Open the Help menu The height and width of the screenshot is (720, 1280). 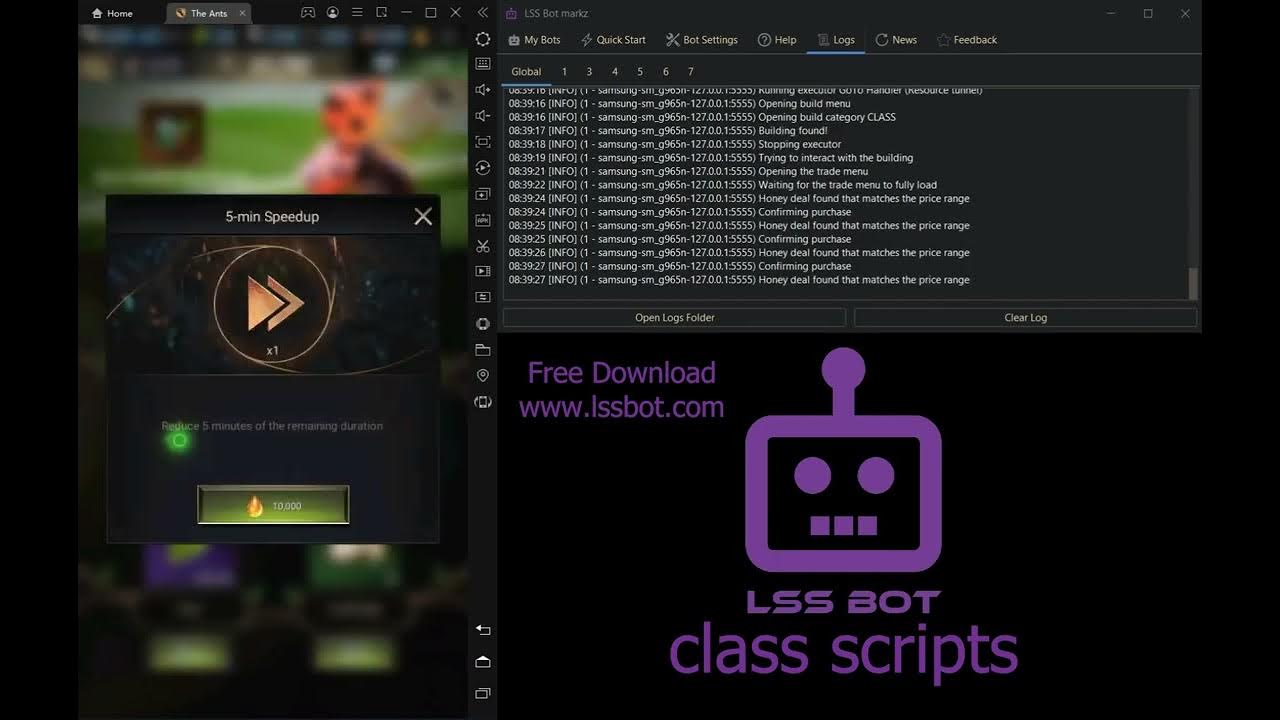click(x=777, y=40)
